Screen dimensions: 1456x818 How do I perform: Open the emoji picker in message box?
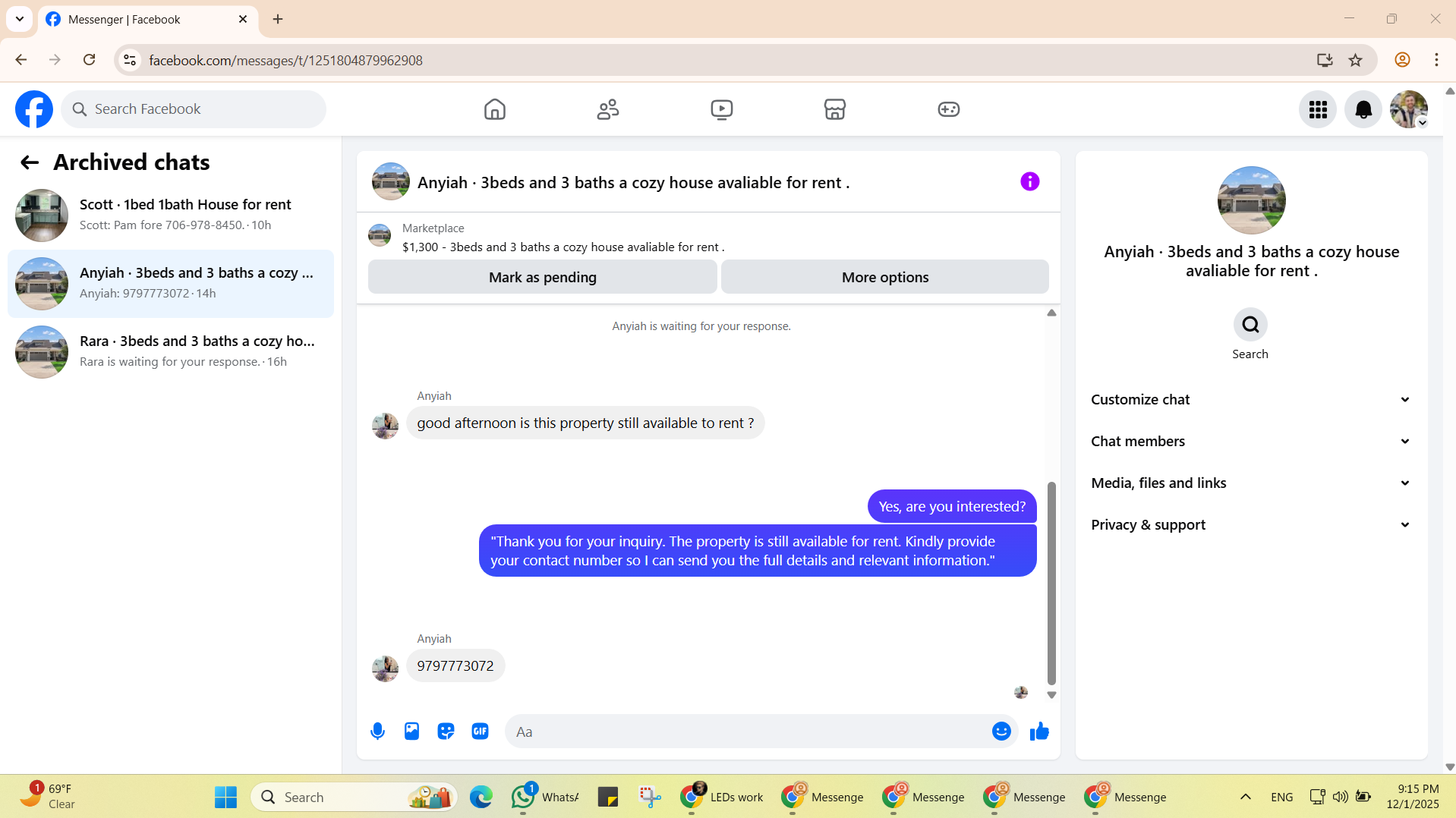click(1001, 731)
